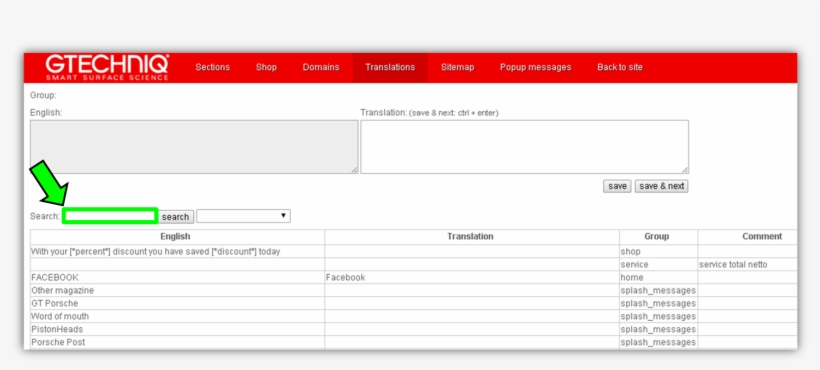820x370 pixels.
Task: Click the save button
Action: [617, 186]
